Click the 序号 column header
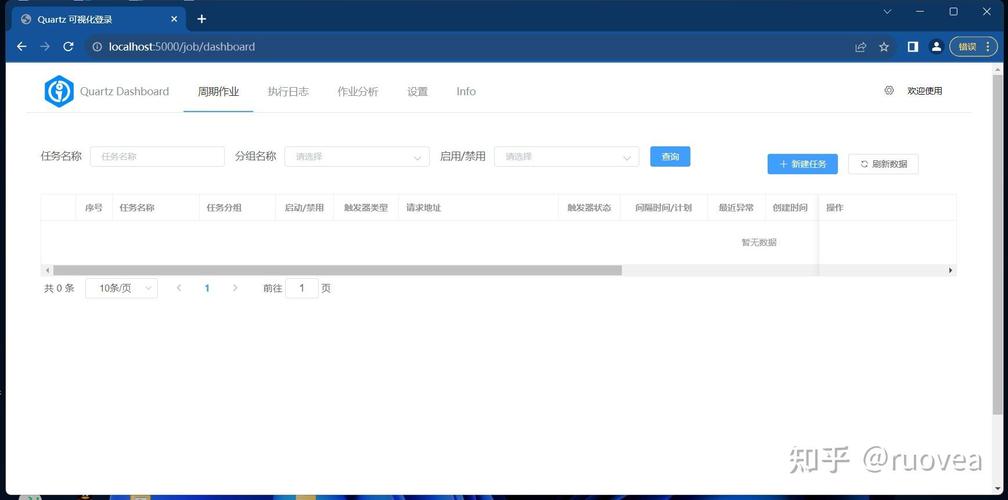This screenshot has width=1008, height=500. [x=94, y=208]
